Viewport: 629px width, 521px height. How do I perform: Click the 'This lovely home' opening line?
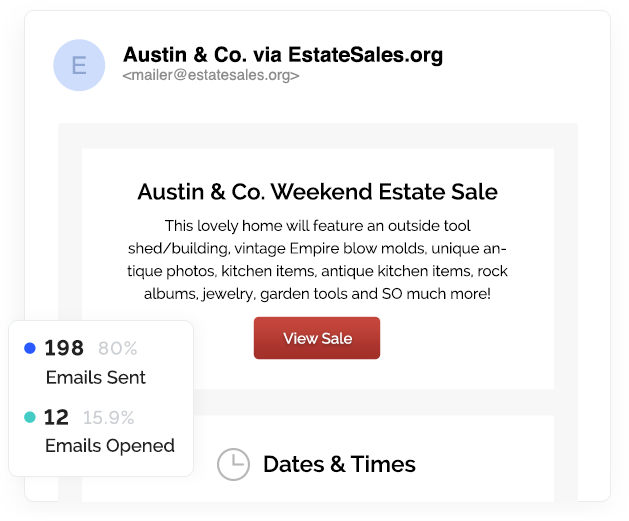317,226
